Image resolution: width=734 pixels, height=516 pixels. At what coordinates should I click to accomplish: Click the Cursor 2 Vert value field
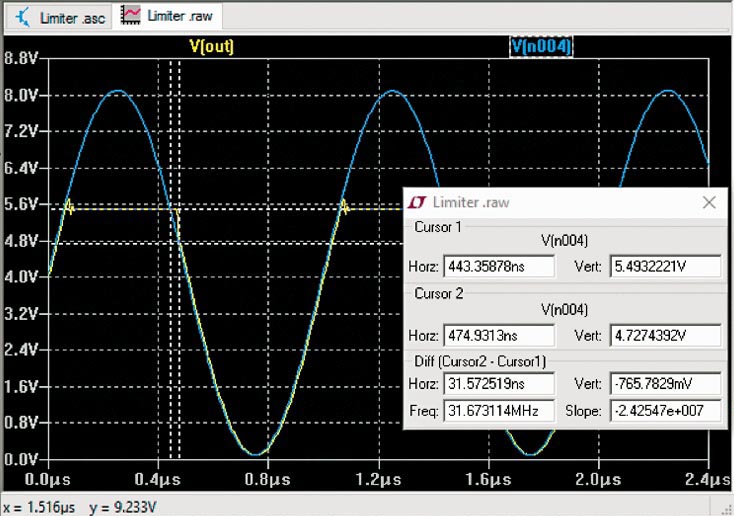[x=664, y=335]
